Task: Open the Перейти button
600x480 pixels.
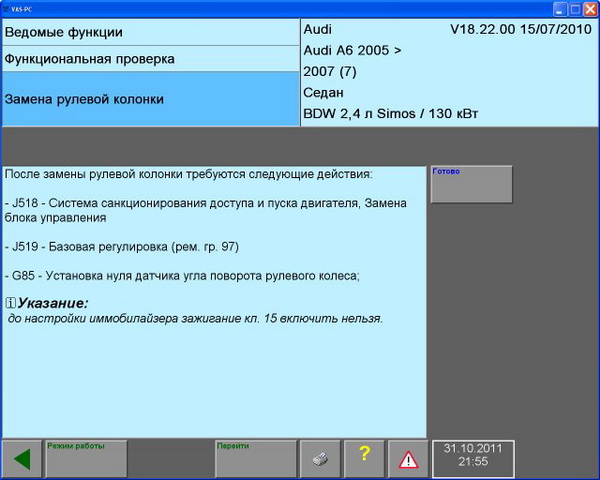Action: pyautogui.click(x=256, y=459)
